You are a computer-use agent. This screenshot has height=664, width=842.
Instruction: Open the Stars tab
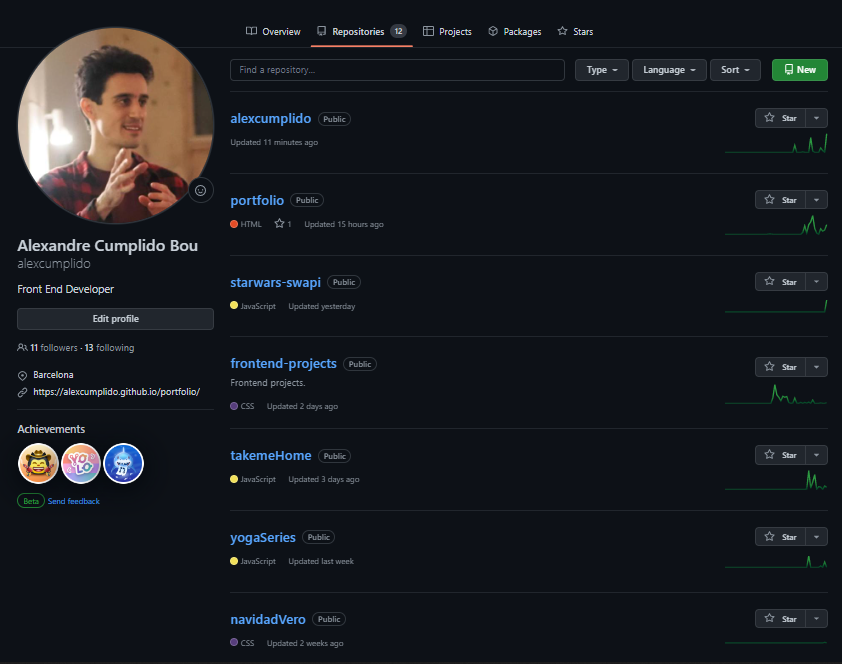point(575,32)
